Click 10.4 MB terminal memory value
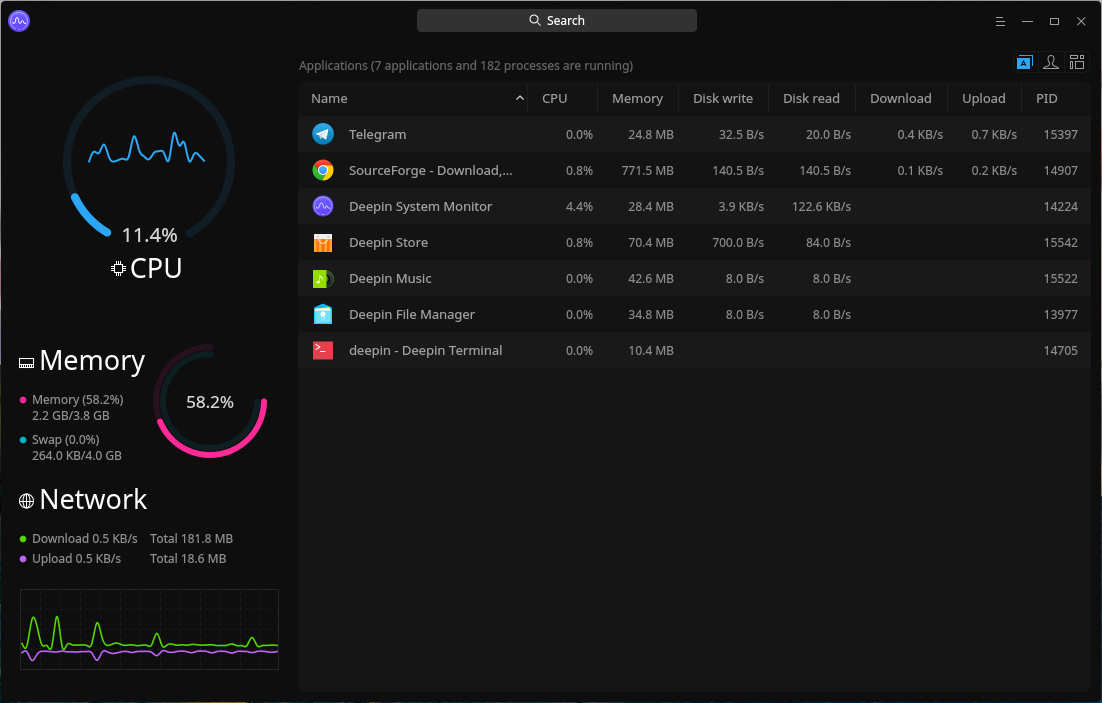The height and width of the screenshot is (703, 1102). click(x=651, y=350)
